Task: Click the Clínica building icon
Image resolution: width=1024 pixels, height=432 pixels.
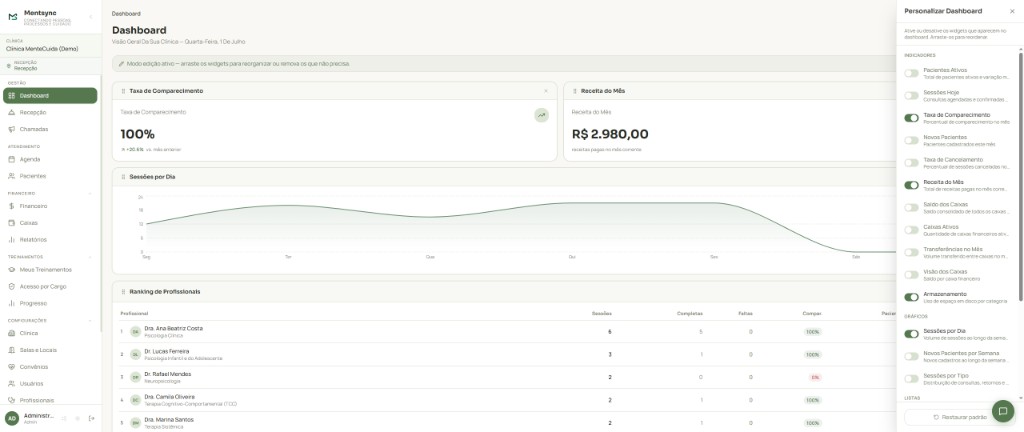Action: click(12, 333)
